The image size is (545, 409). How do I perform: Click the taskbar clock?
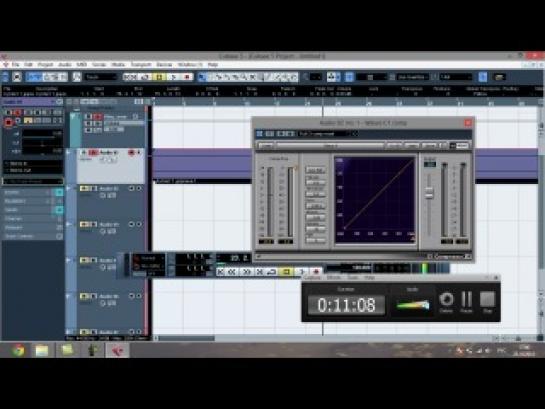pos(524,350)
